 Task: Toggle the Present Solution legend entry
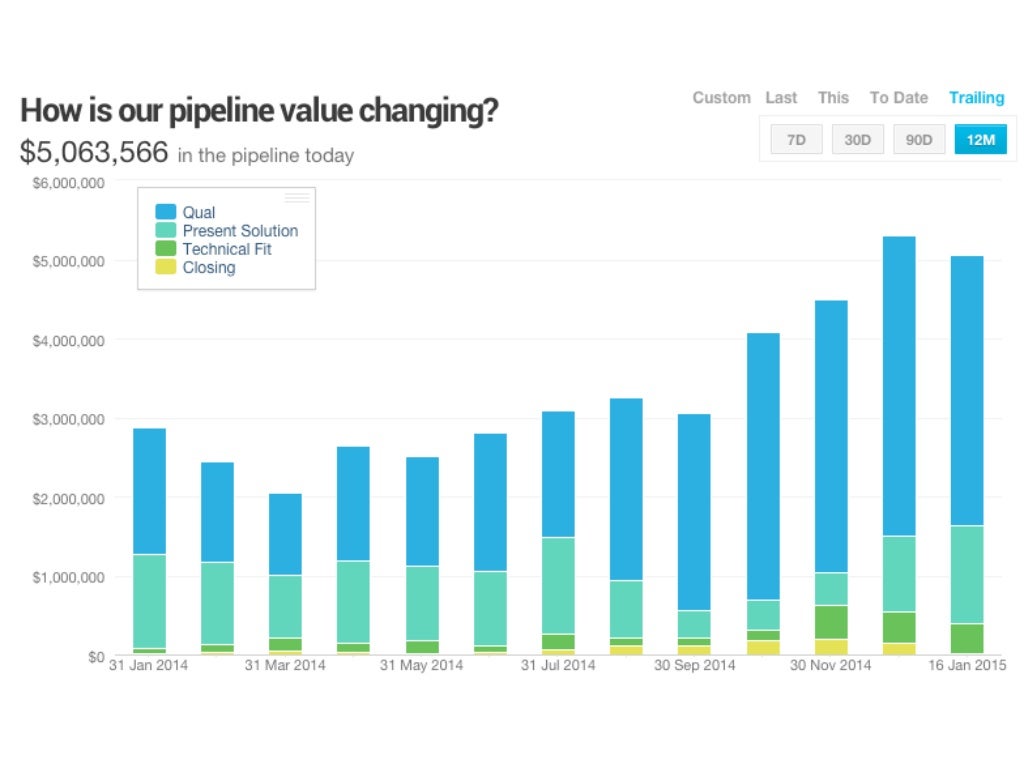pyautogui.click(x=240, y=231)
